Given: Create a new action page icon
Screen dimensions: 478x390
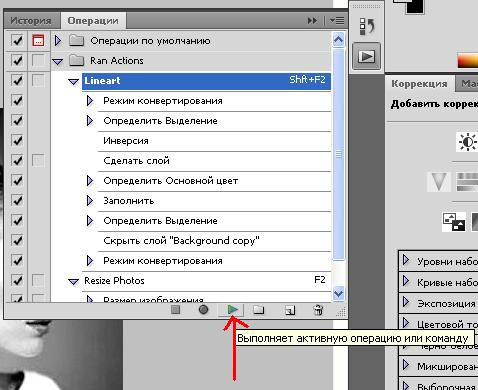Looking at the screenshot, I should pos(290,311).
